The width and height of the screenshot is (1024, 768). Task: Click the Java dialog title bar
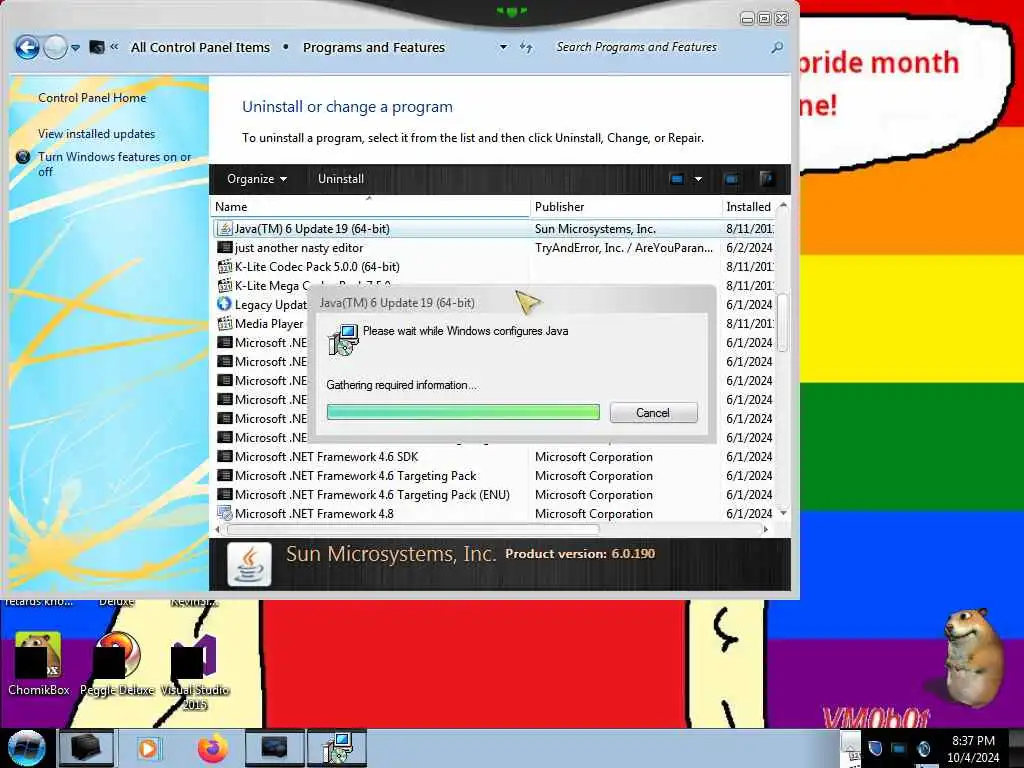pos(513,302)
